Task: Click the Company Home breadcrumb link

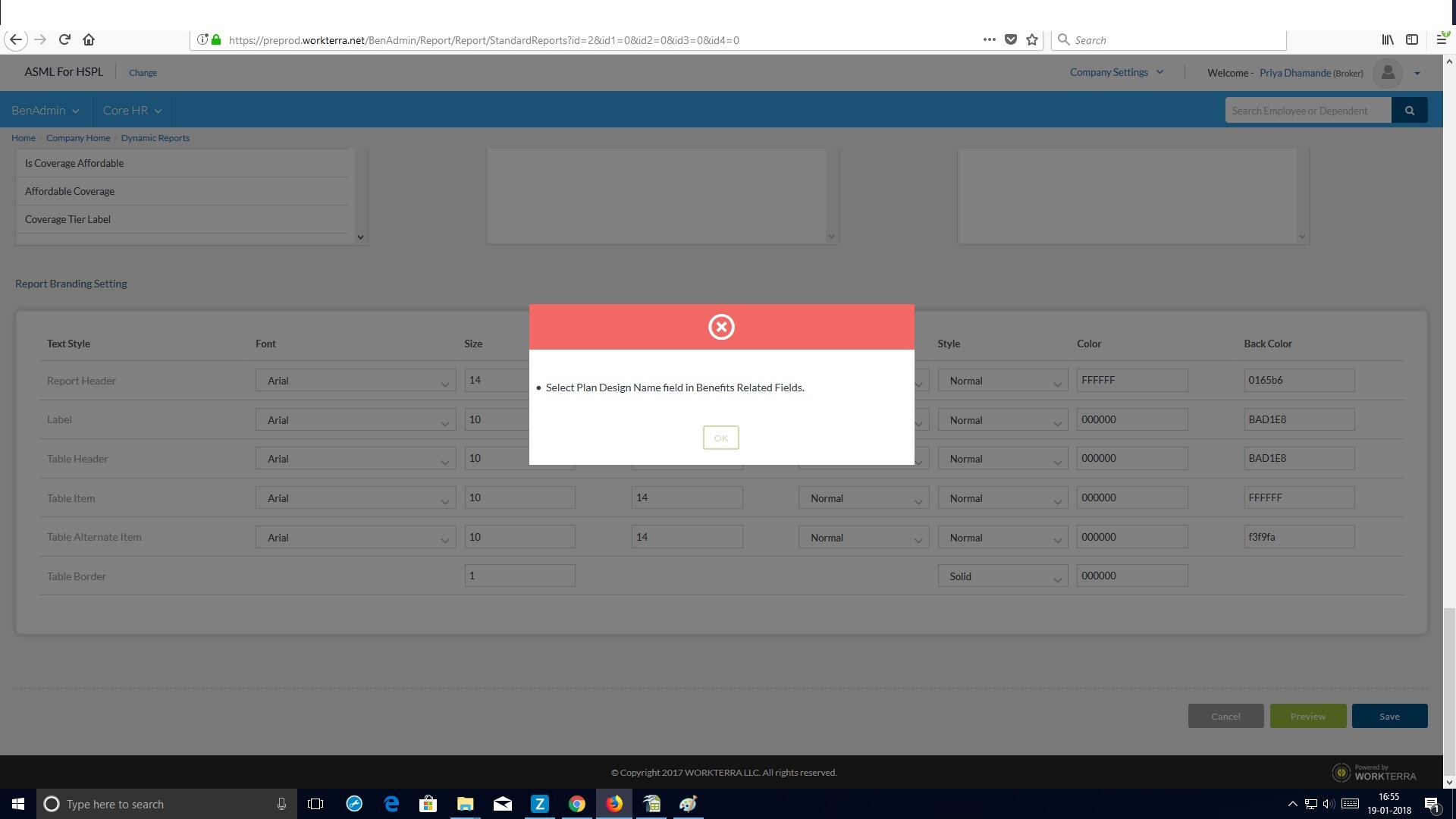Action: click(x=78, y=138)
